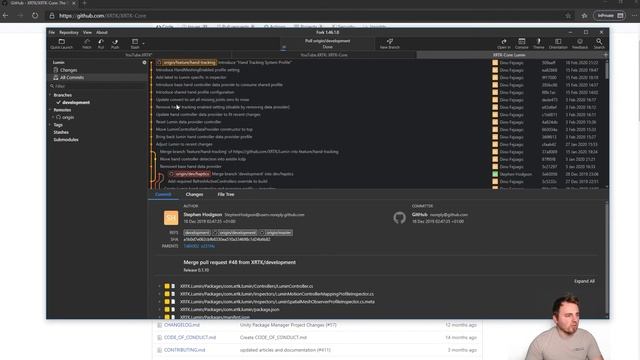This screenshot has width=640, height=360.
Task: Select Changes in the sidebar
Action: [68, 70]
